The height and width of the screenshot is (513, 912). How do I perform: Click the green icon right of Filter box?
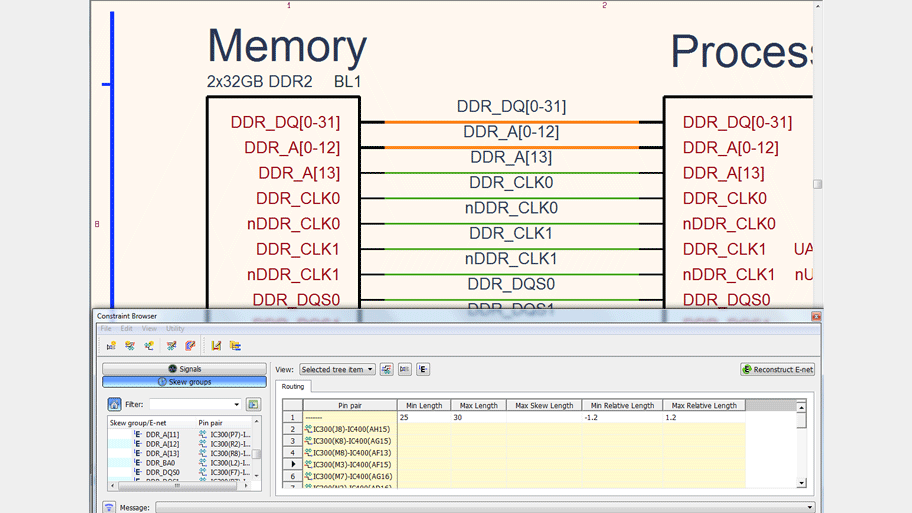[x=253, y=405]
